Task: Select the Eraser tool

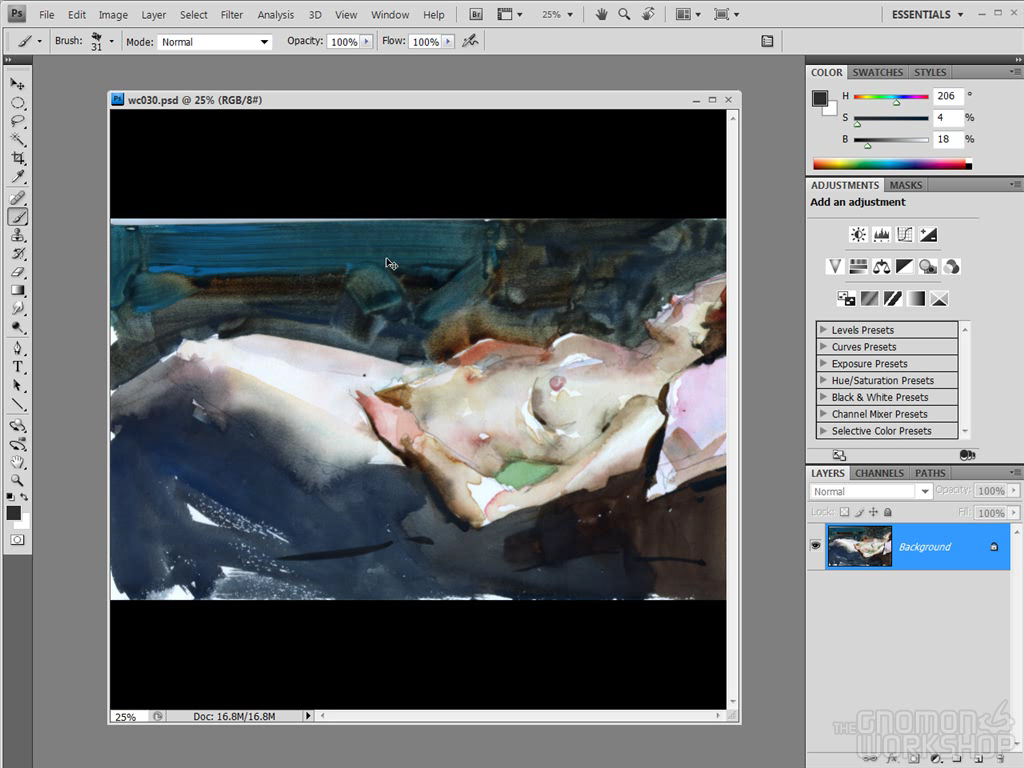Action: click(x=18, y=272)
